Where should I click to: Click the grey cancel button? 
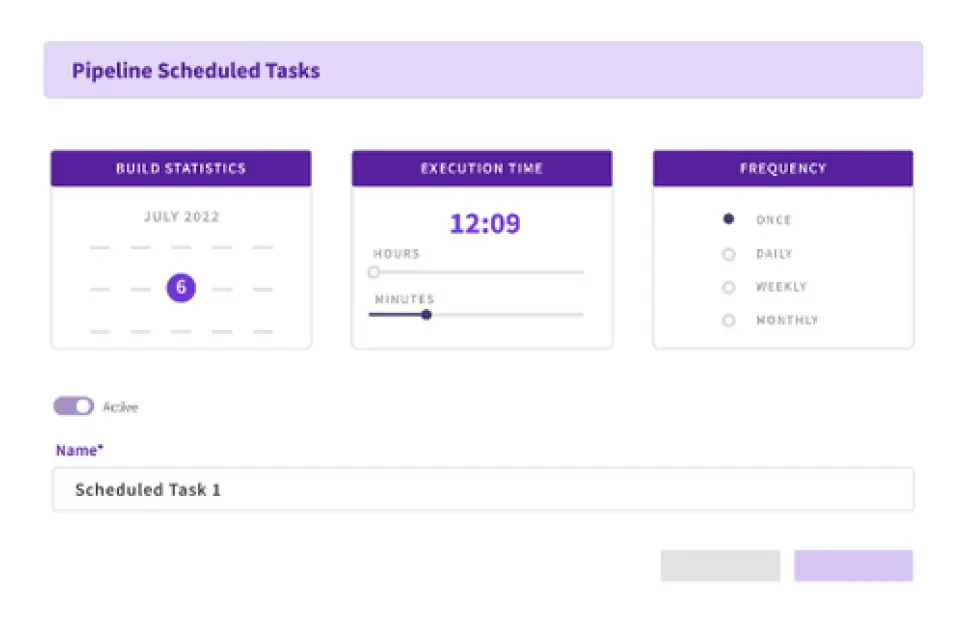point(719,565)
